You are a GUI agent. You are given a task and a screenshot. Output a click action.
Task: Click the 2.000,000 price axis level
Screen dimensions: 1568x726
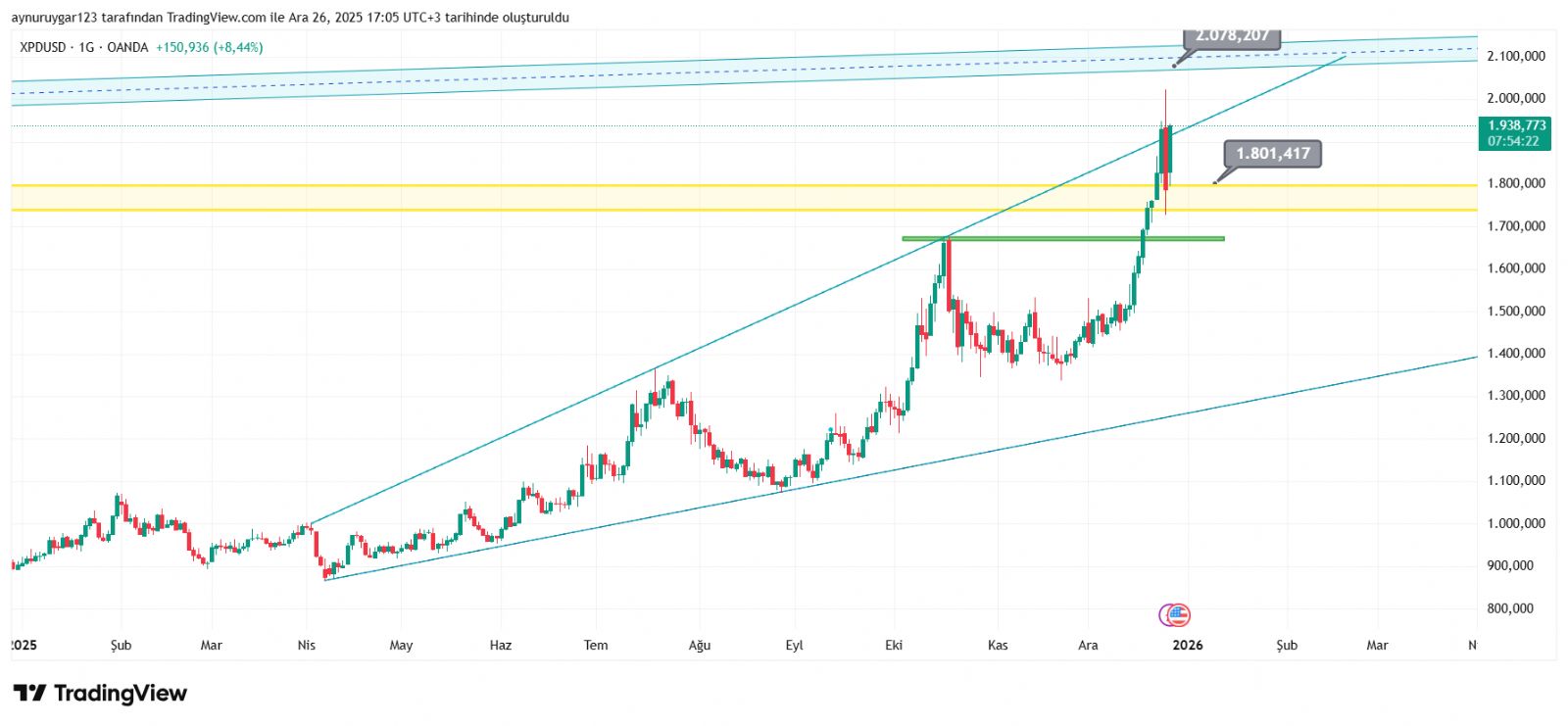point(1516,98)
